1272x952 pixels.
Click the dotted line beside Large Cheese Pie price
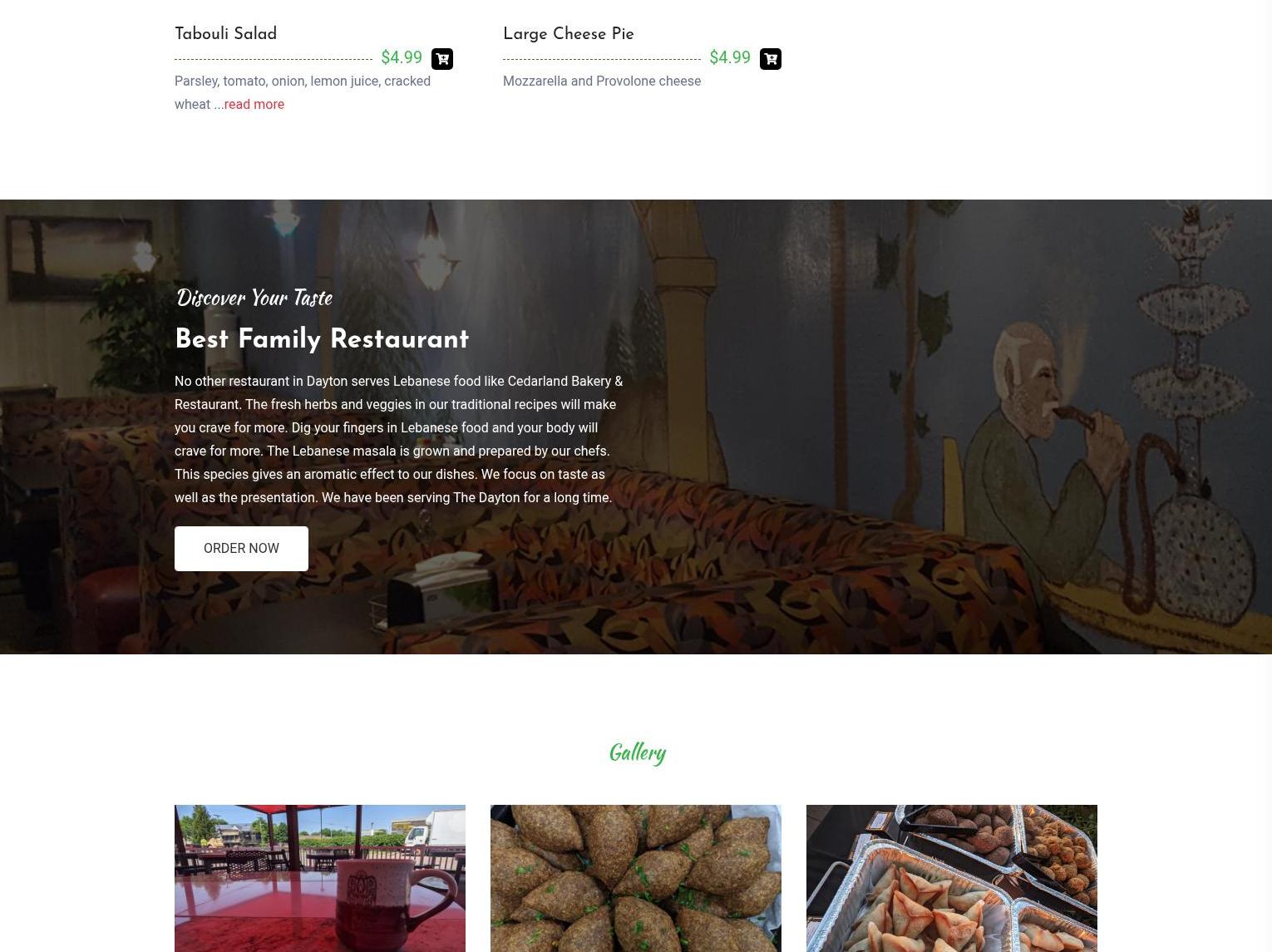[x=602, y=59]
